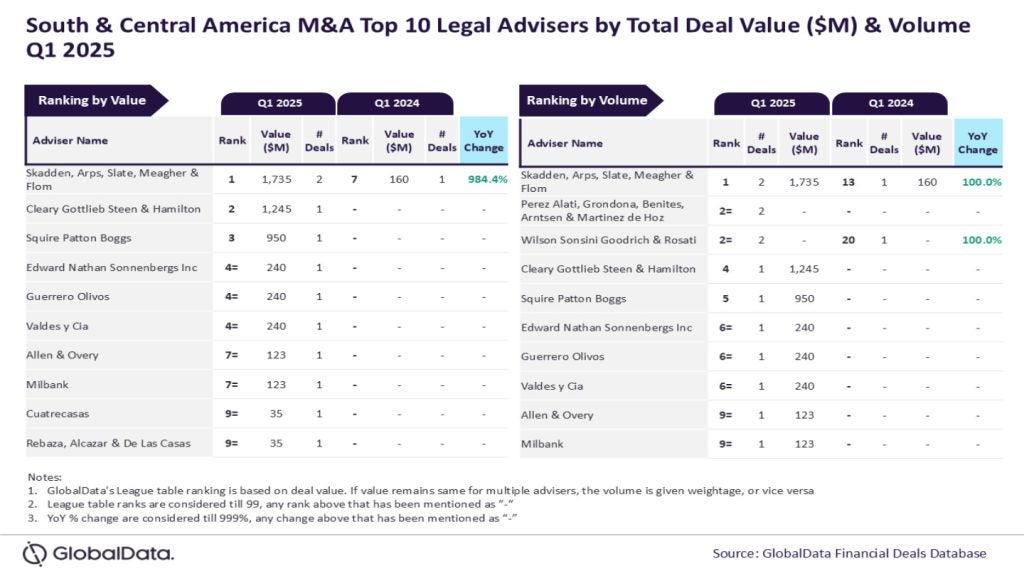Select the Ranking by Value tab

pyautogui.click(x=92, y=100)
